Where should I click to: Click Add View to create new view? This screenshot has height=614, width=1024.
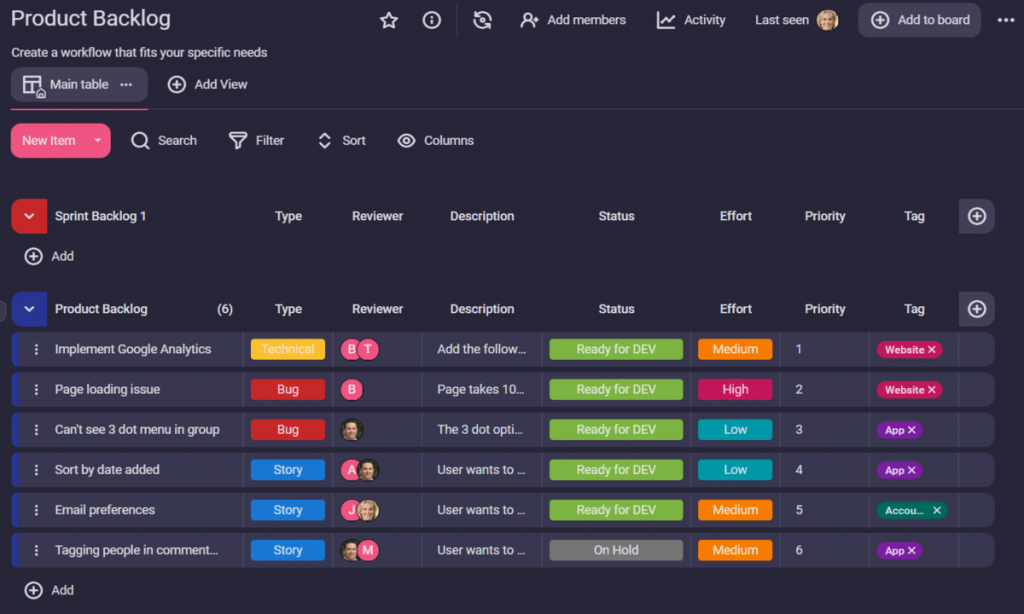207,85
